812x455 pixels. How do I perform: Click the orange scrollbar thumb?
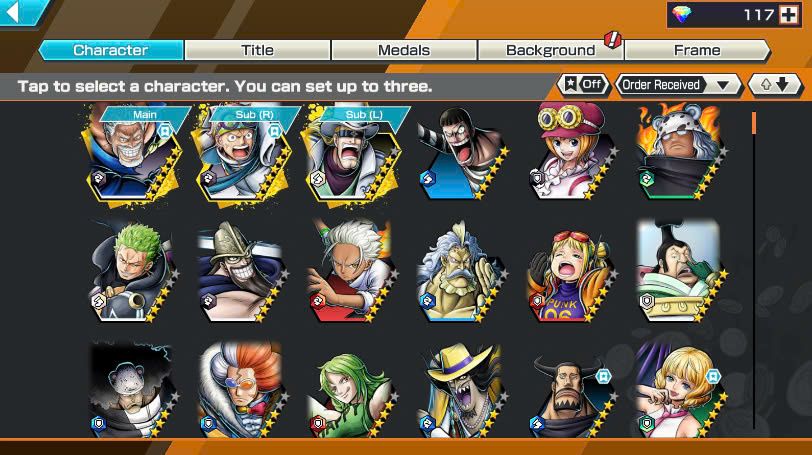[754, 123]
